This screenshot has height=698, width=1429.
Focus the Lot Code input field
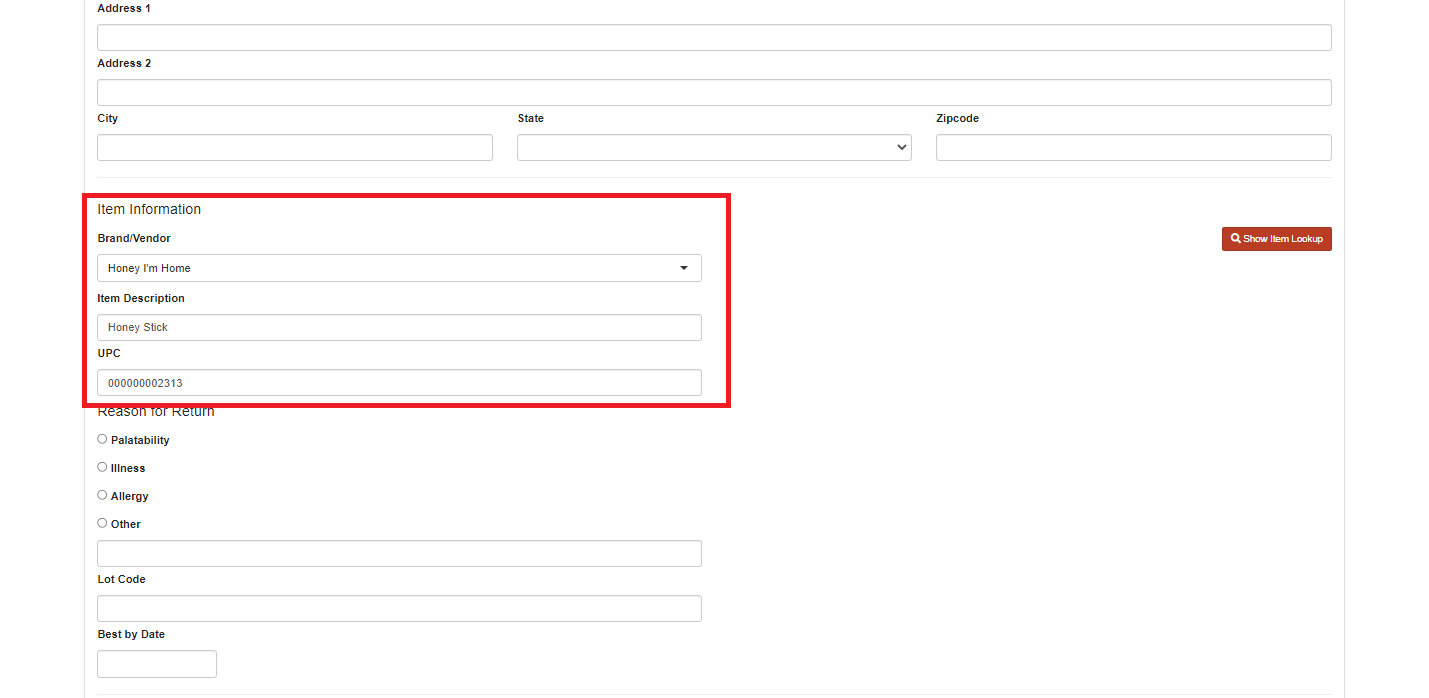tap(399, 609)
